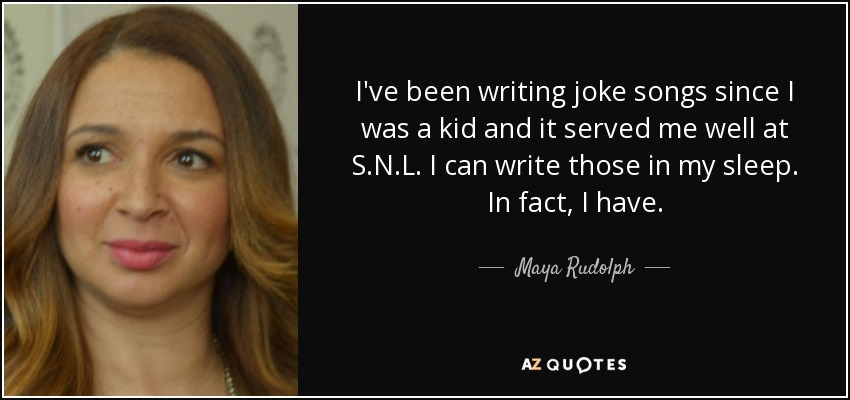Image resolution: width=850 pixels, height=400 pixels.
Task: Click the text "S.N.L." in the quote
Action: click(x=387, y=166)
